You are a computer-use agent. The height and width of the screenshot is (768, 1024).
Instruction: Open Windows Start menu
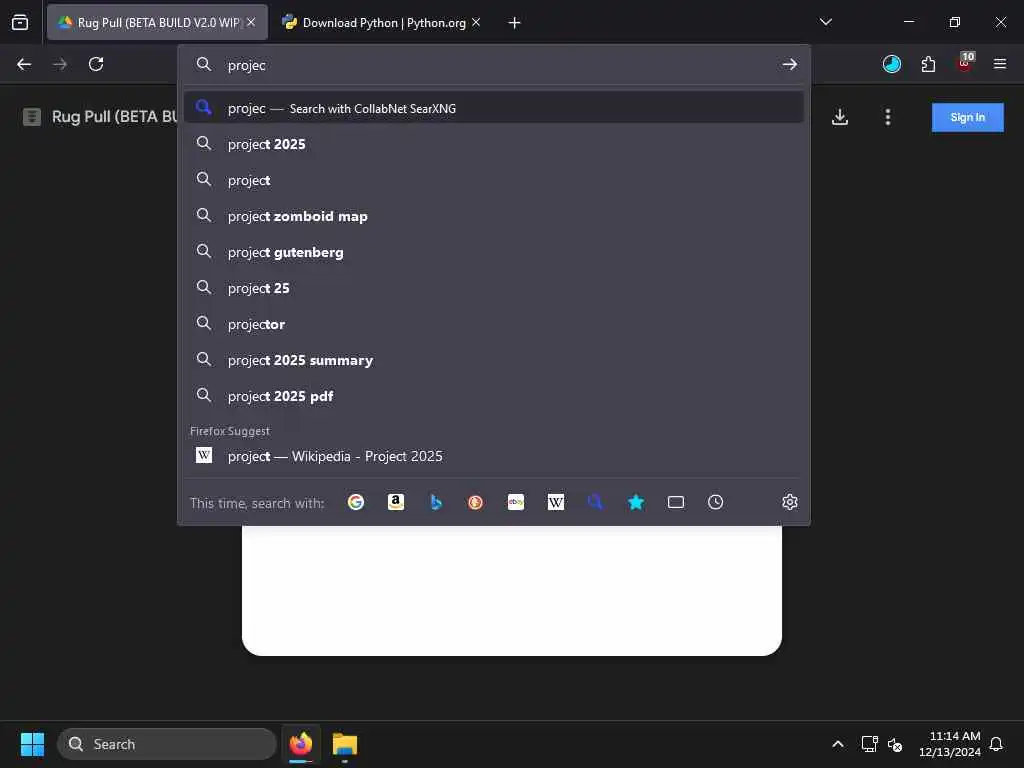(x=32, y=744)
